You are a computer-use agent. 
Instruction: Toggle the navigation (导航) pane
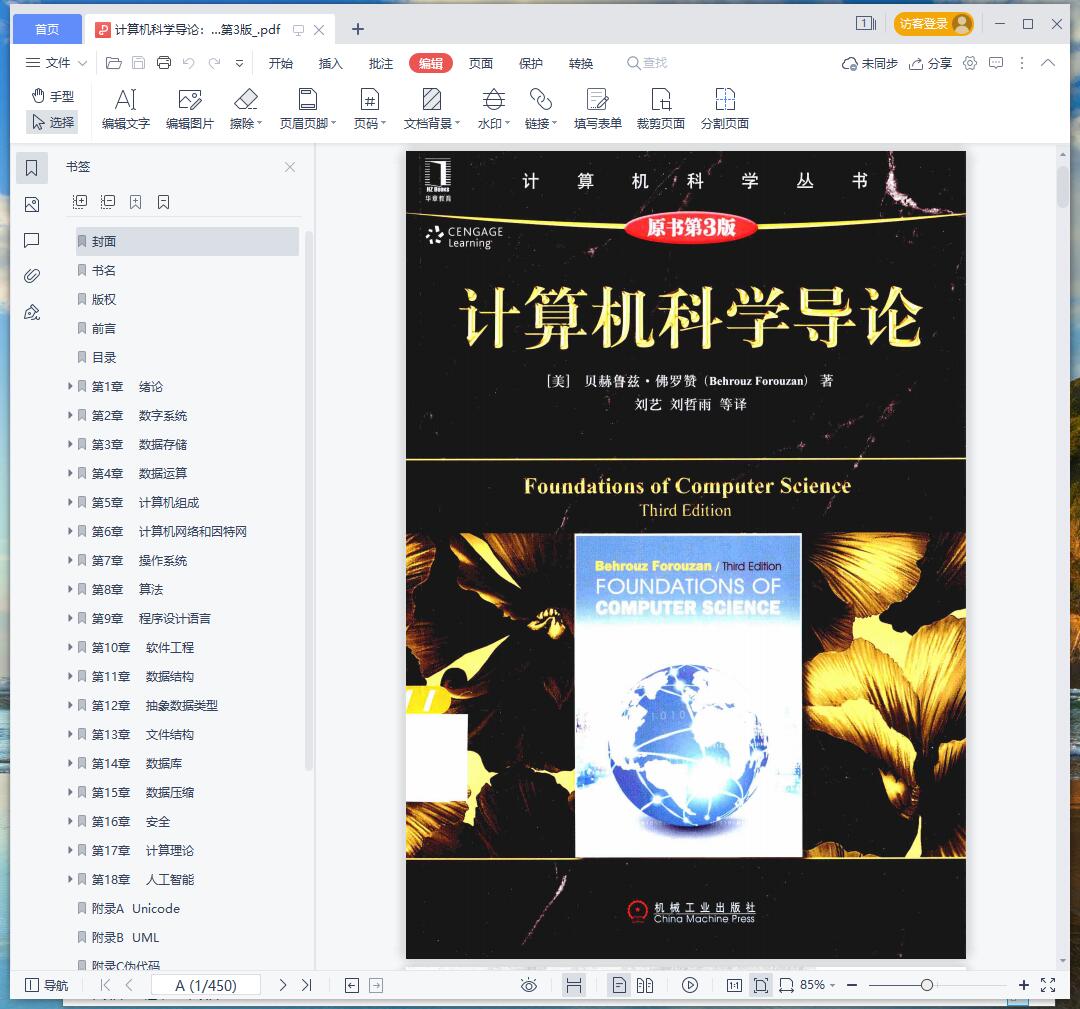(46, 986)
